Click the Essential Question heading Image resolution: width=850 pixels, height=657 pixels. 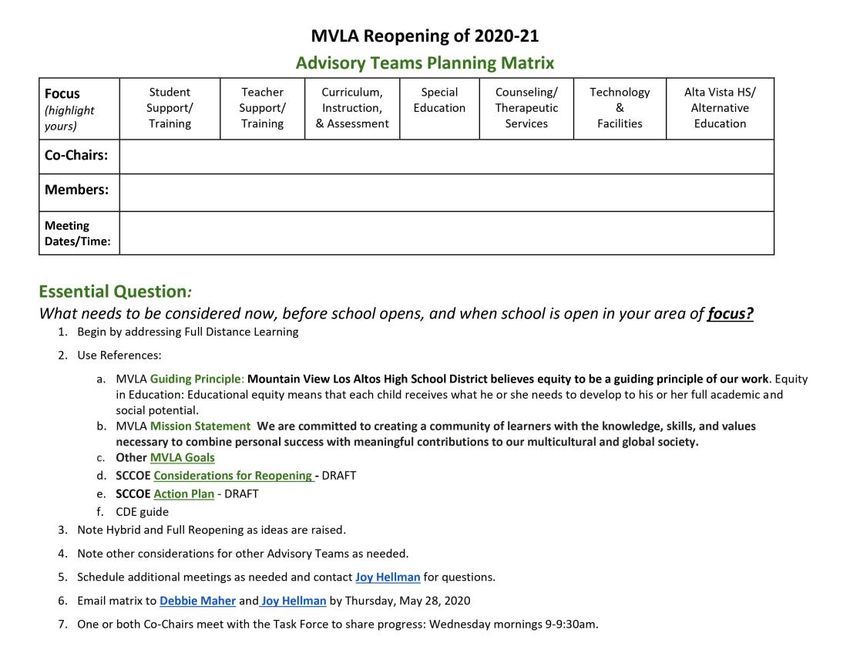[114, 291]
